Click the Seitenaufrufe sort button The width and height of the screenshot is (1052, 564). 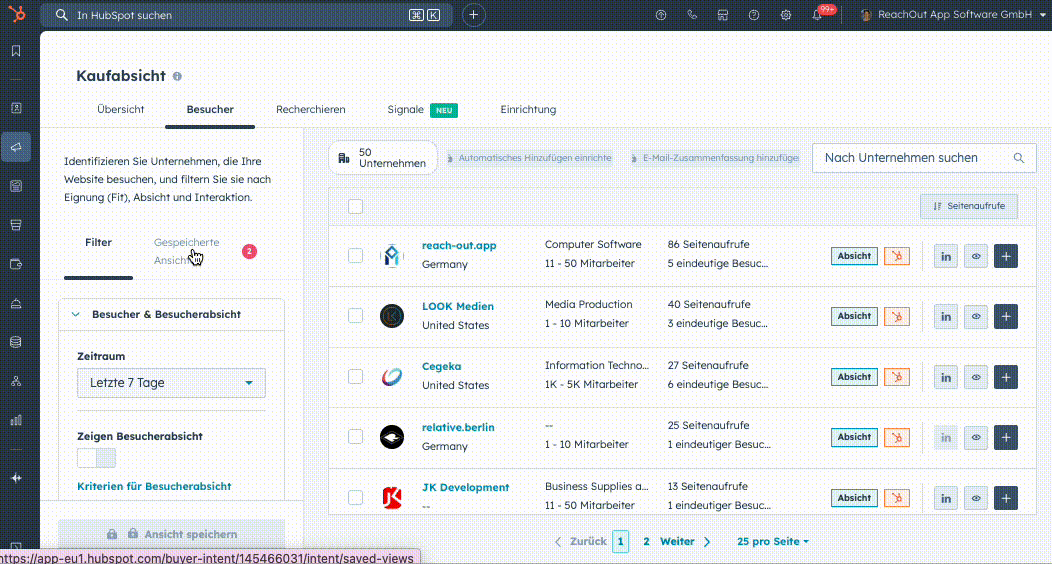pyautogui.click(x=968, y=207)
